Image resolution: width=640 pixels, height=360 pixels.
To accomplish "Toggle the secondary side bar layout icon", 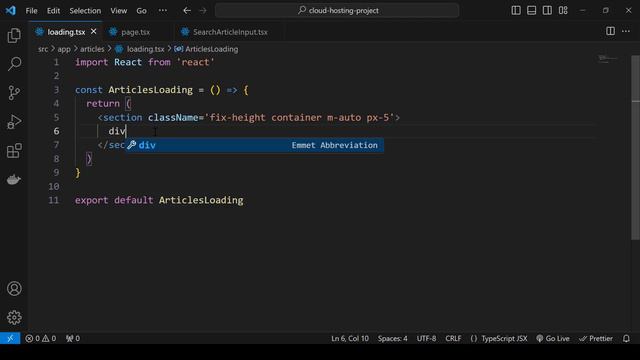I will tap(547, 11).
